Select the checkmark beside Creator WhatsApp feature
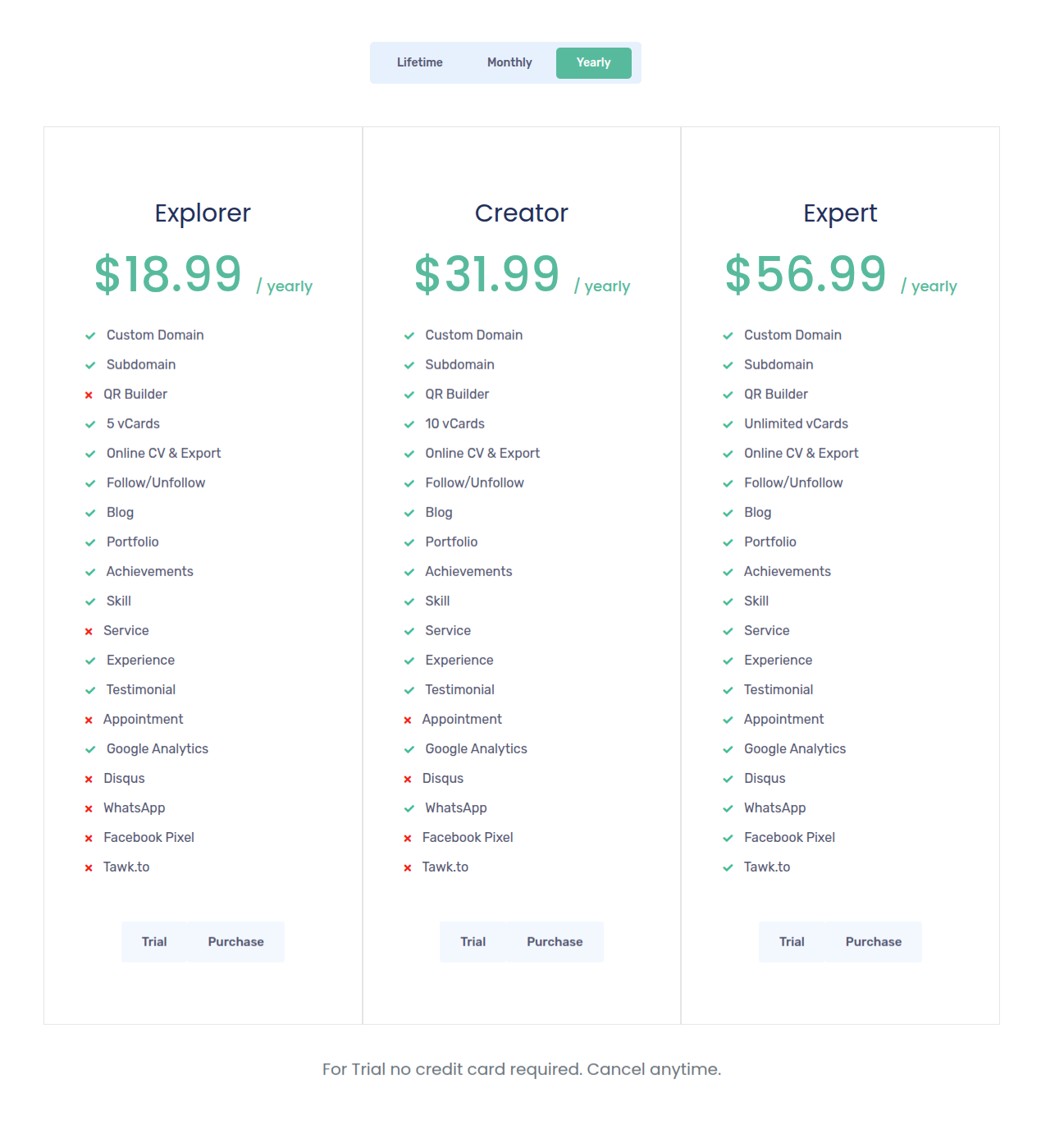Image resolution: width=1064 pixels, height=1130 pixels. point(409,807)
